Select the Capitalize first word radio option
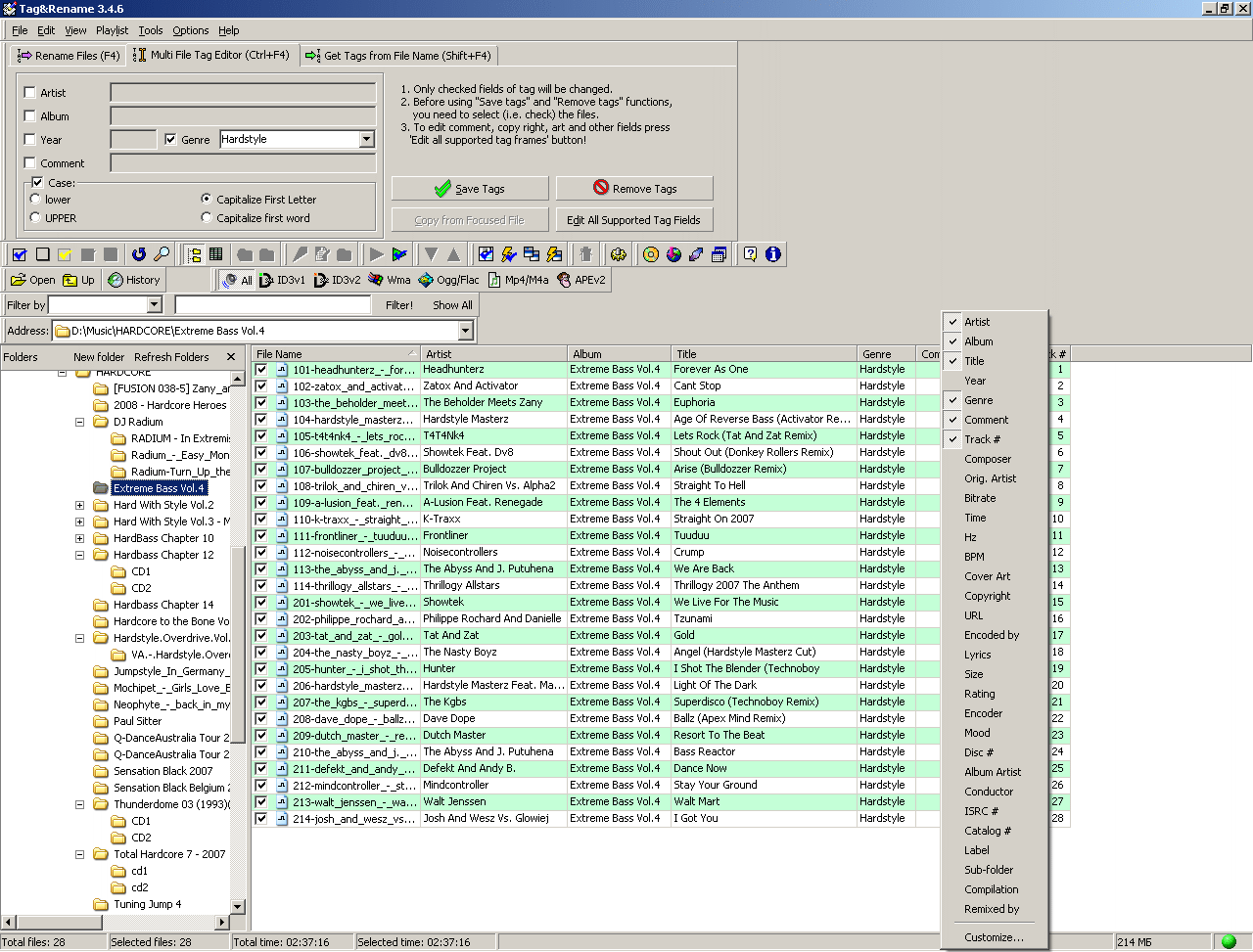This screenshot has height=952, width=1253. (x=207, y=217)
